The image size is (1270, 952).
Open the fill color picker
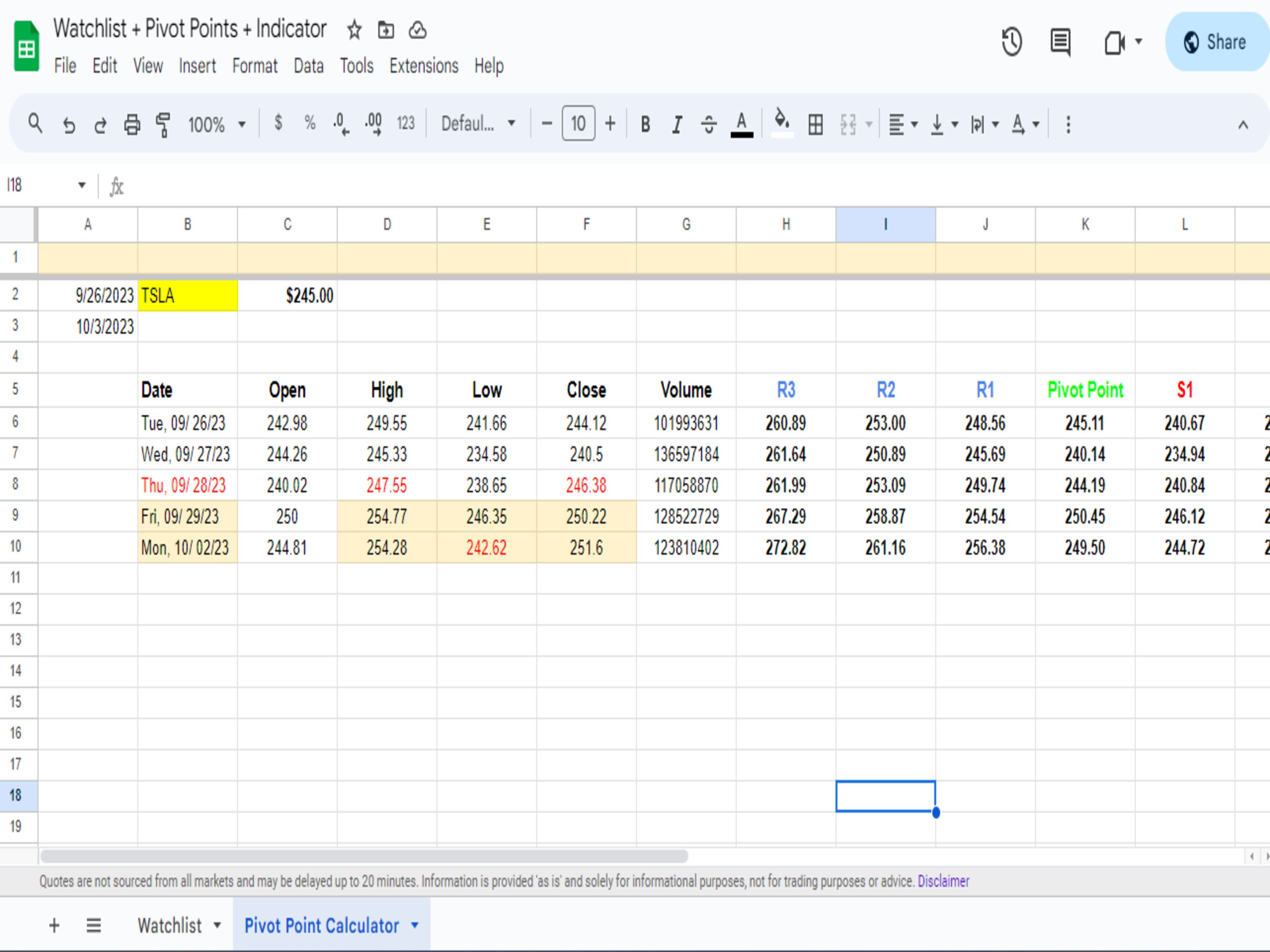[781, 124]
